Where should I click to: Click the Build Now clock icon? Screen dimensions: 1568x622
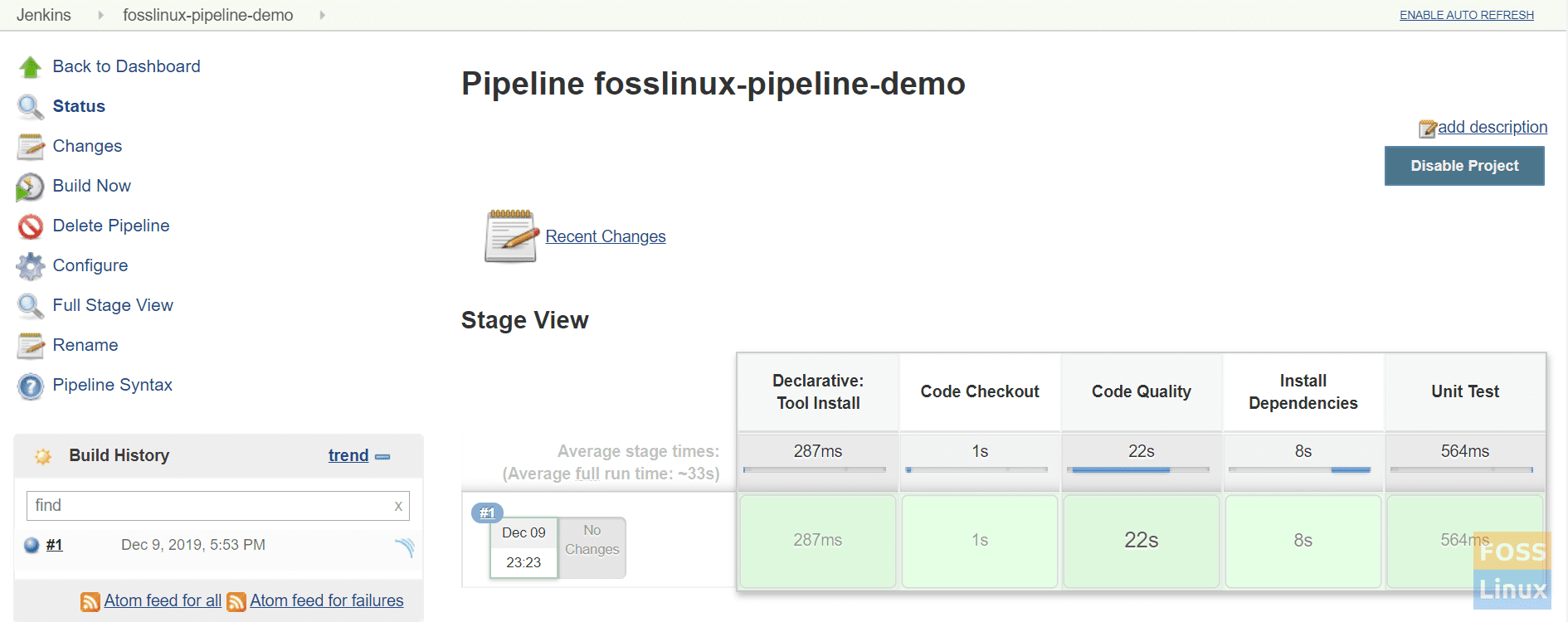31,187
